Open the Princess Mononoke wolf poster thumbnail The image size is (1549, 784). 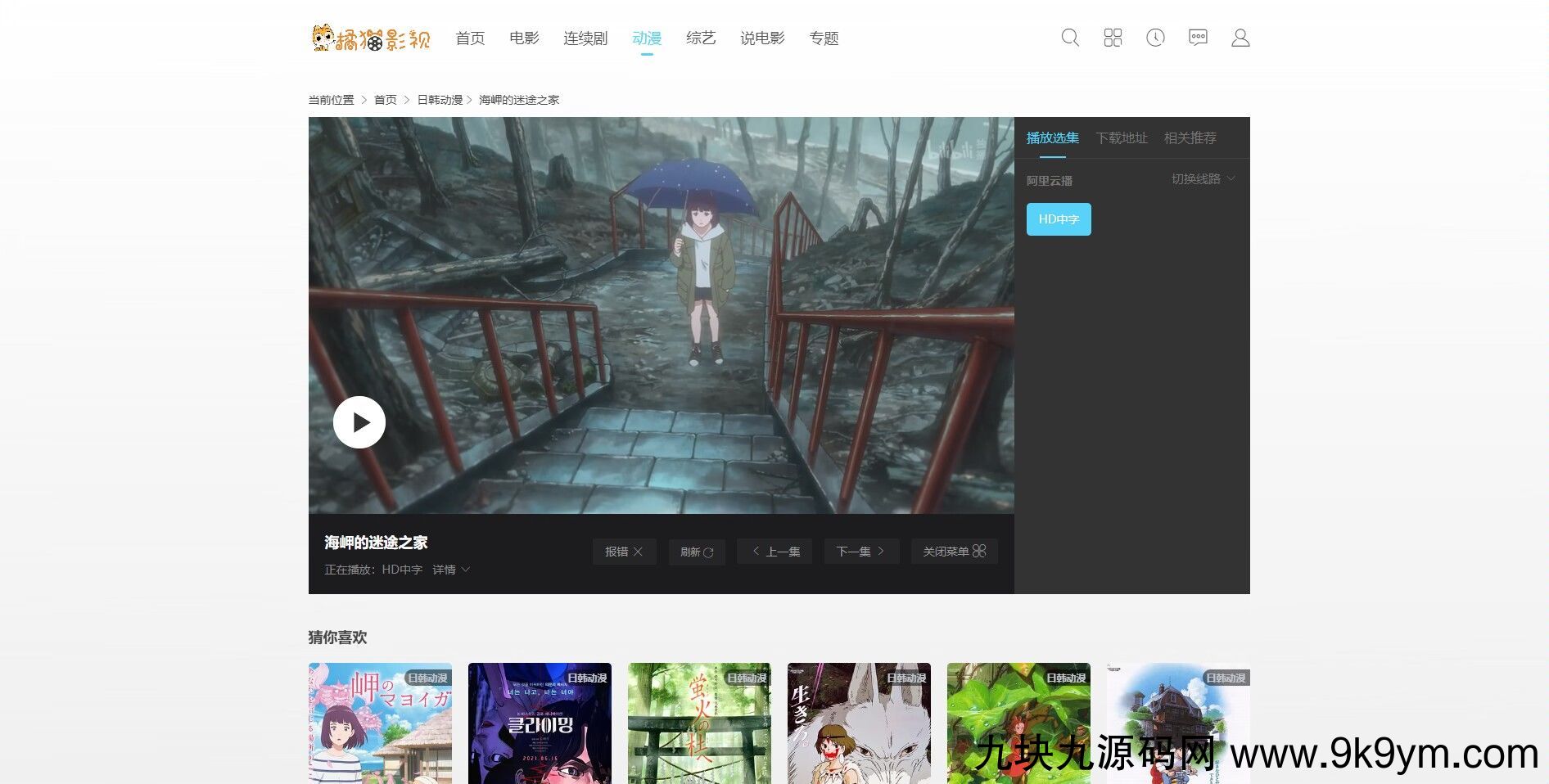[859, 723]
